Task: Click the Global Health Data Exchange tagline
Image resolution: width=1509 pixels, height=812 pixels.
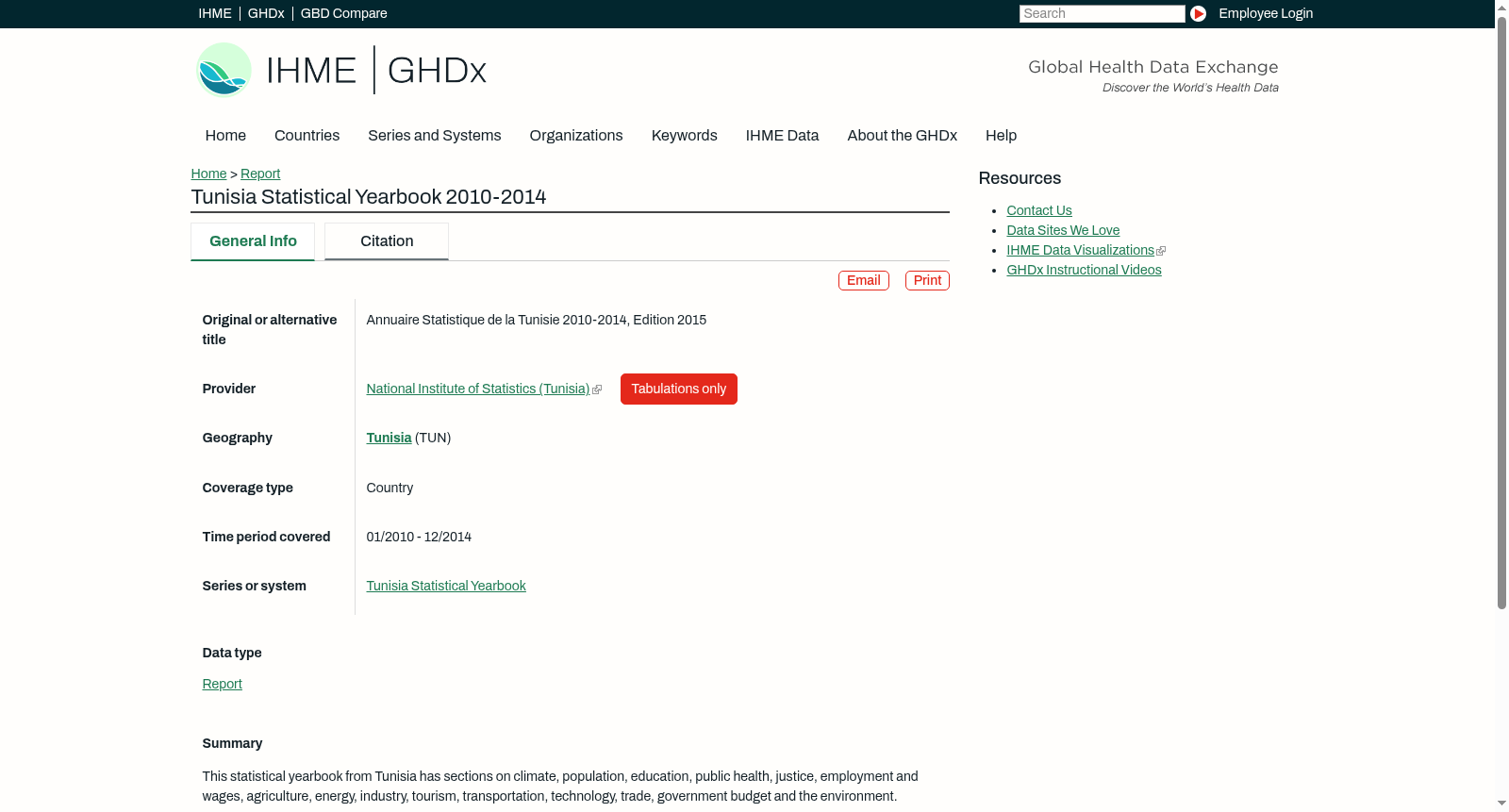Action: [1152, 67]
